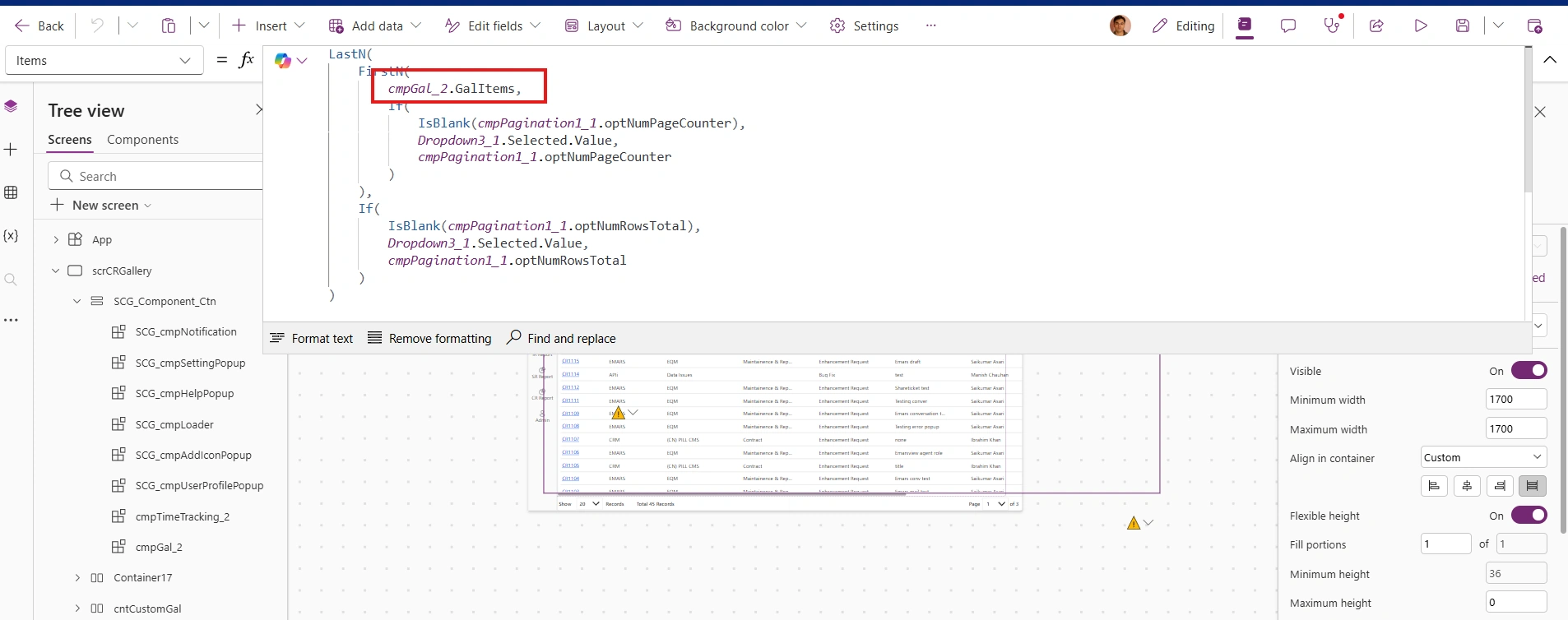
Task: Launch the App checker stethoscope icon
Action: point(1332,25)
